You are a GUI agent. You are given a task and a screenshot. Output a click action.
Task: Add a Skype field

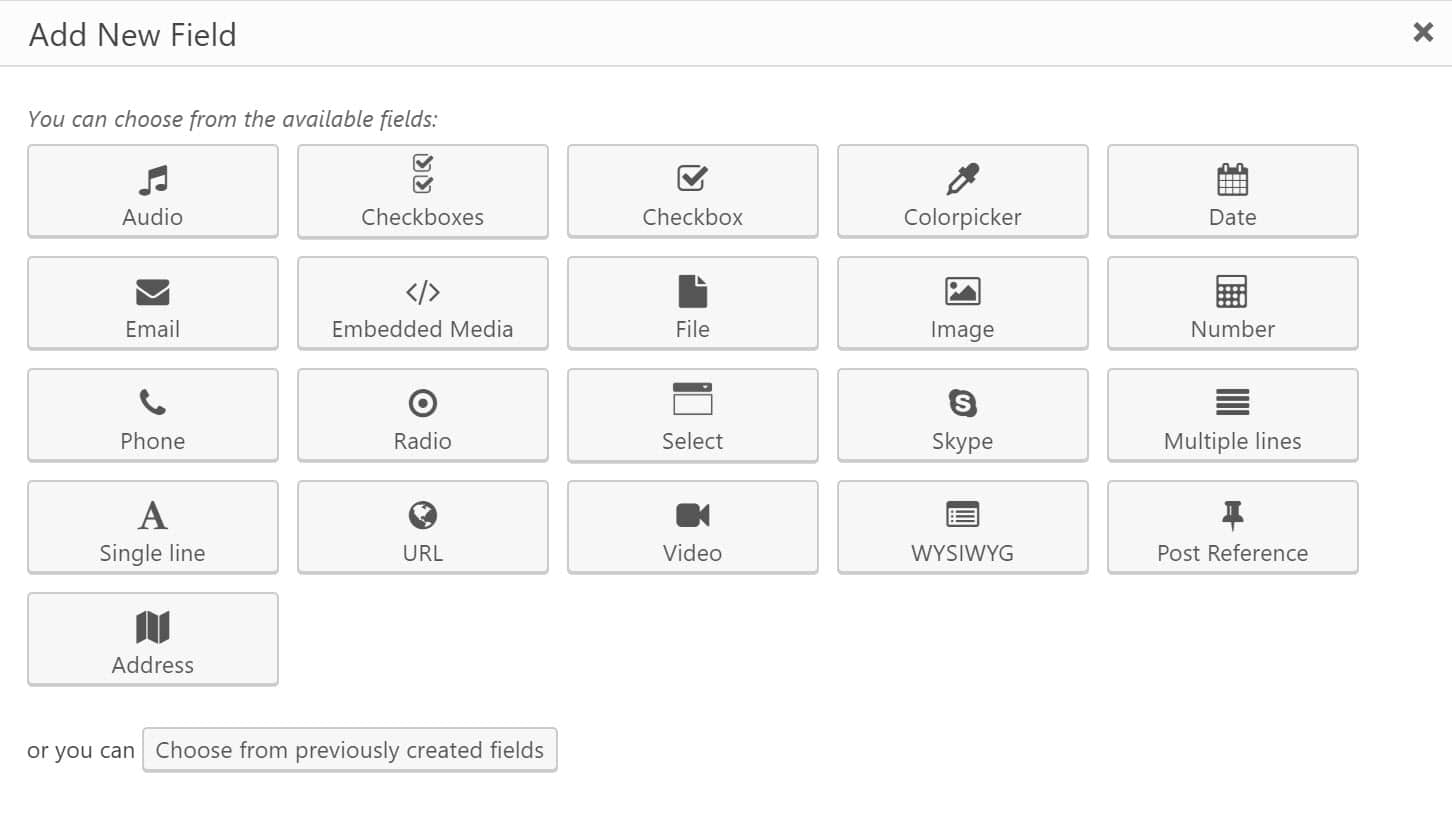click(962, 415)
